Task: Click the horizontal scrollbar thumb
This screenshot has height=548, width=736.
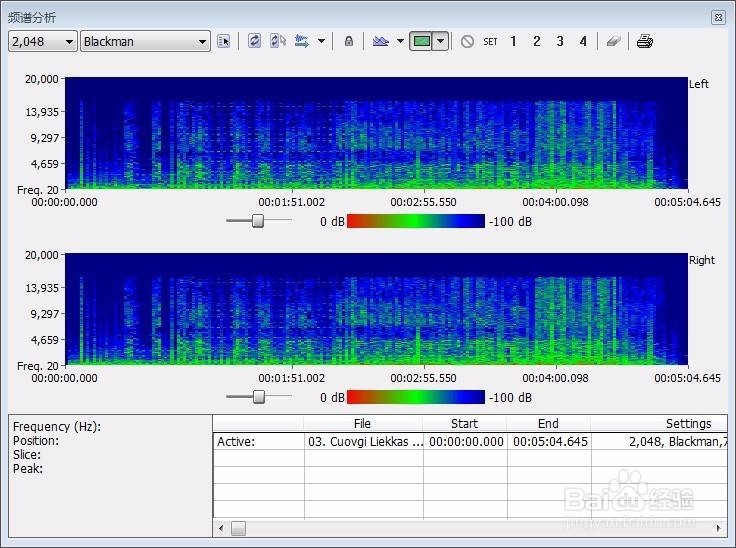Action: point(238,528)
